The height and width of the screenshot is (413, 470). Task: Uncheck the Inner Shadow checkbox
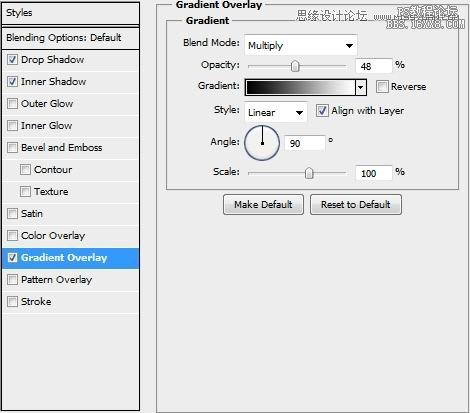(12, 82)
